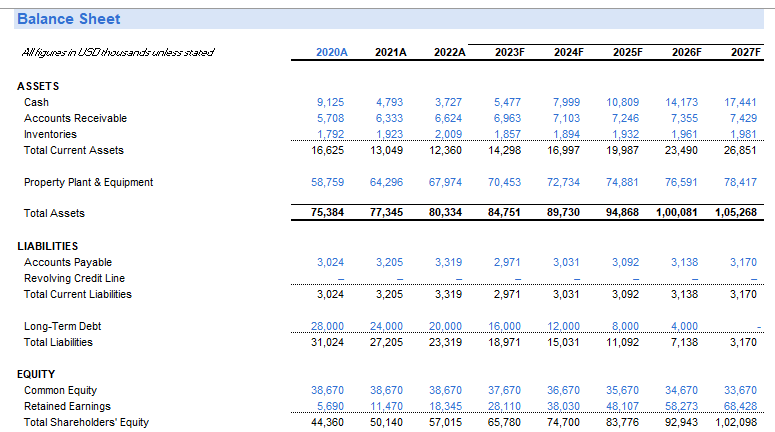Select Accounts Payable value for 2021A
This screenshot has height=432, width=775.
pyautogui.click(x=389, y=262)
